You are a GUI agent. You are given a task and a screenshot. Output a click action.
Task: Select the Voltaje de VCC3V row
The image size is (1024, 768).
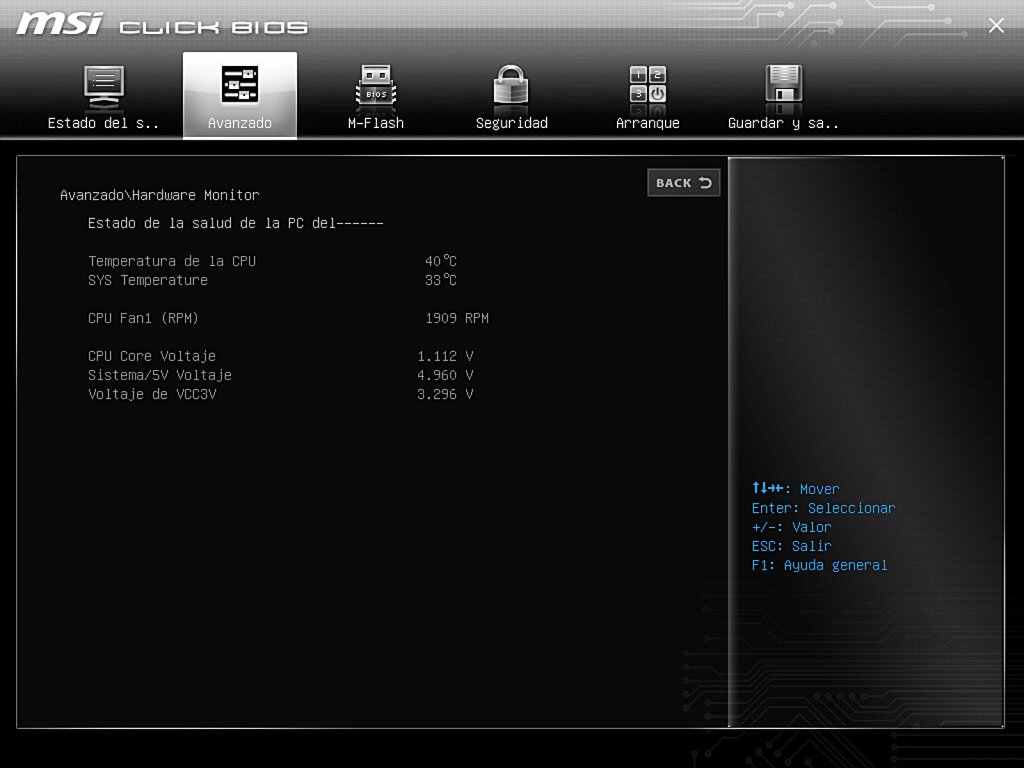tap(280, 394)
